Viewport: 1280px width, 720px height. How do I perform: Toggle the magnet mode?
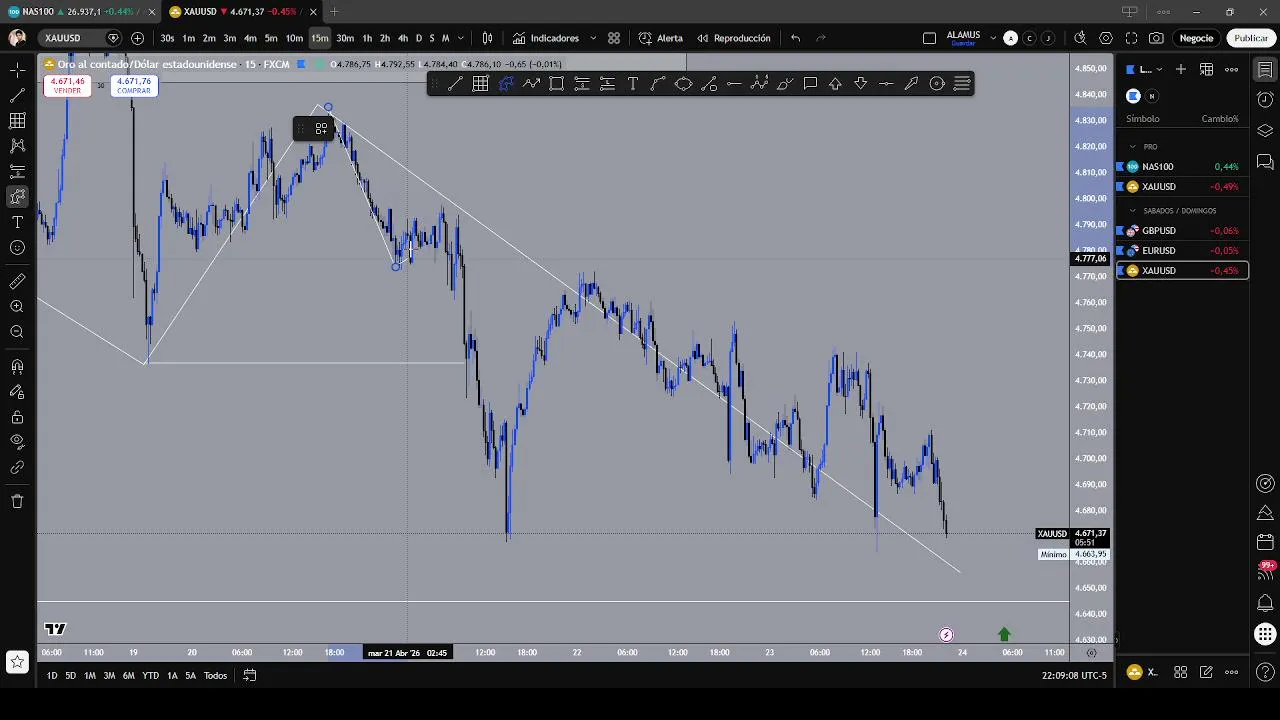(x=17, y=367)
